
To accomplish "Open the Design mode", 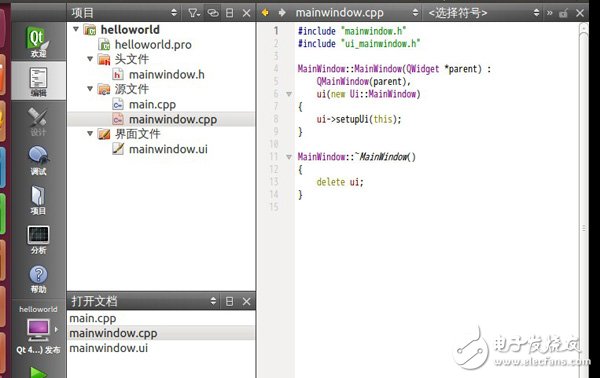I will tap(38, 121).
